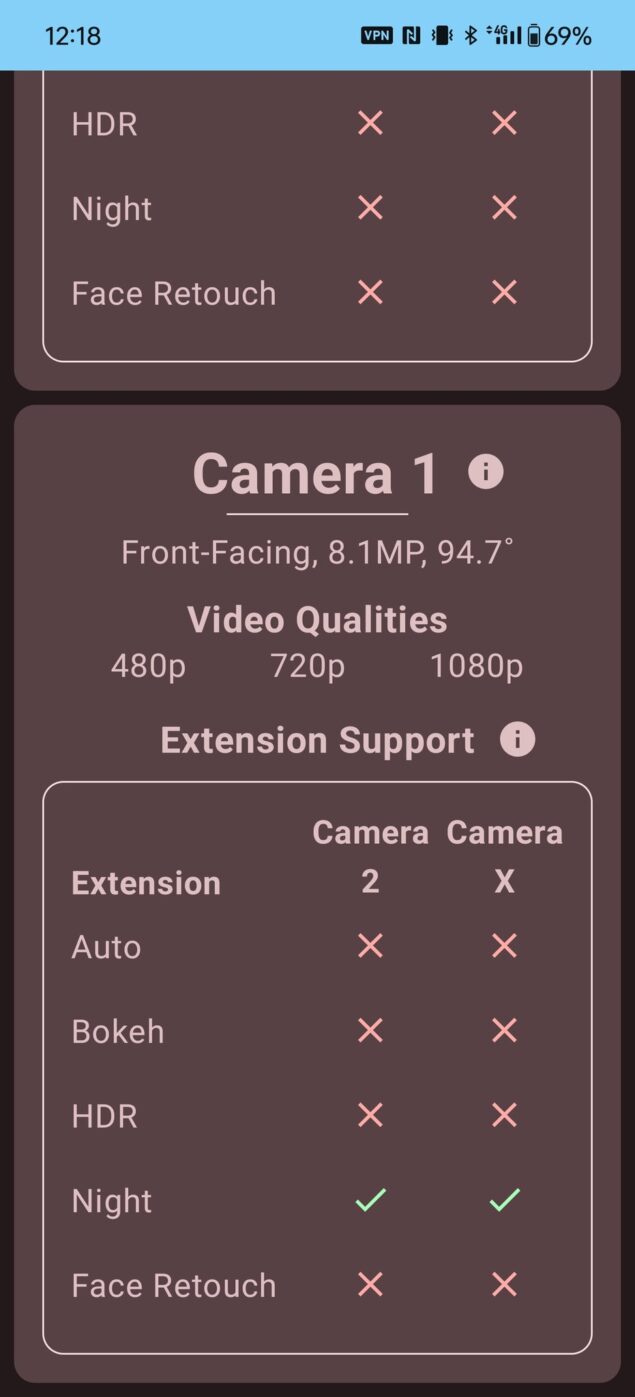
Task: Select the Camera X column header
Action: pyautogui.click(x=503, y=855)
